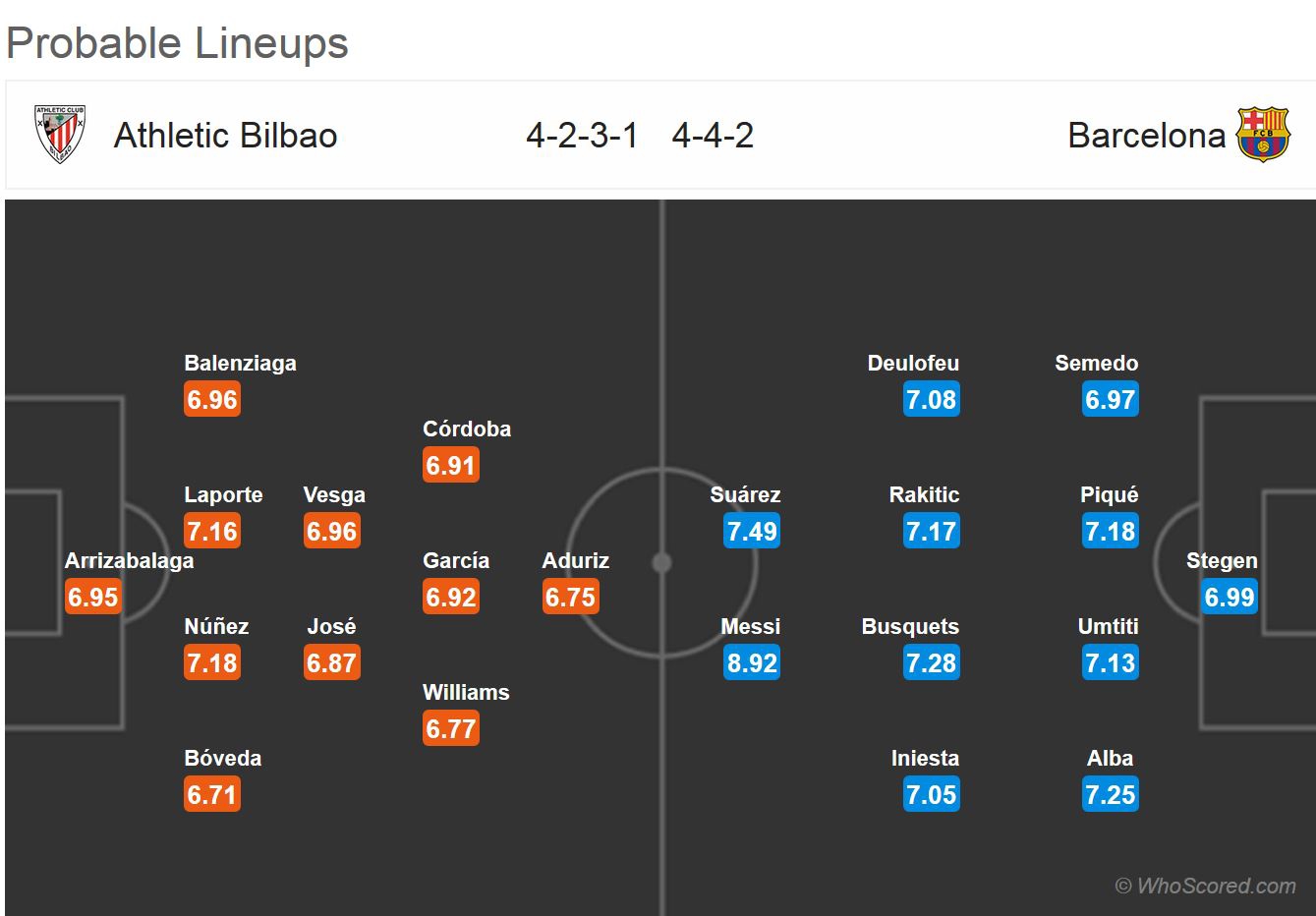Click Aduriz's 6.75 rating badge
This screenshot has height=916, width=1316.
(x=571, y=598)
